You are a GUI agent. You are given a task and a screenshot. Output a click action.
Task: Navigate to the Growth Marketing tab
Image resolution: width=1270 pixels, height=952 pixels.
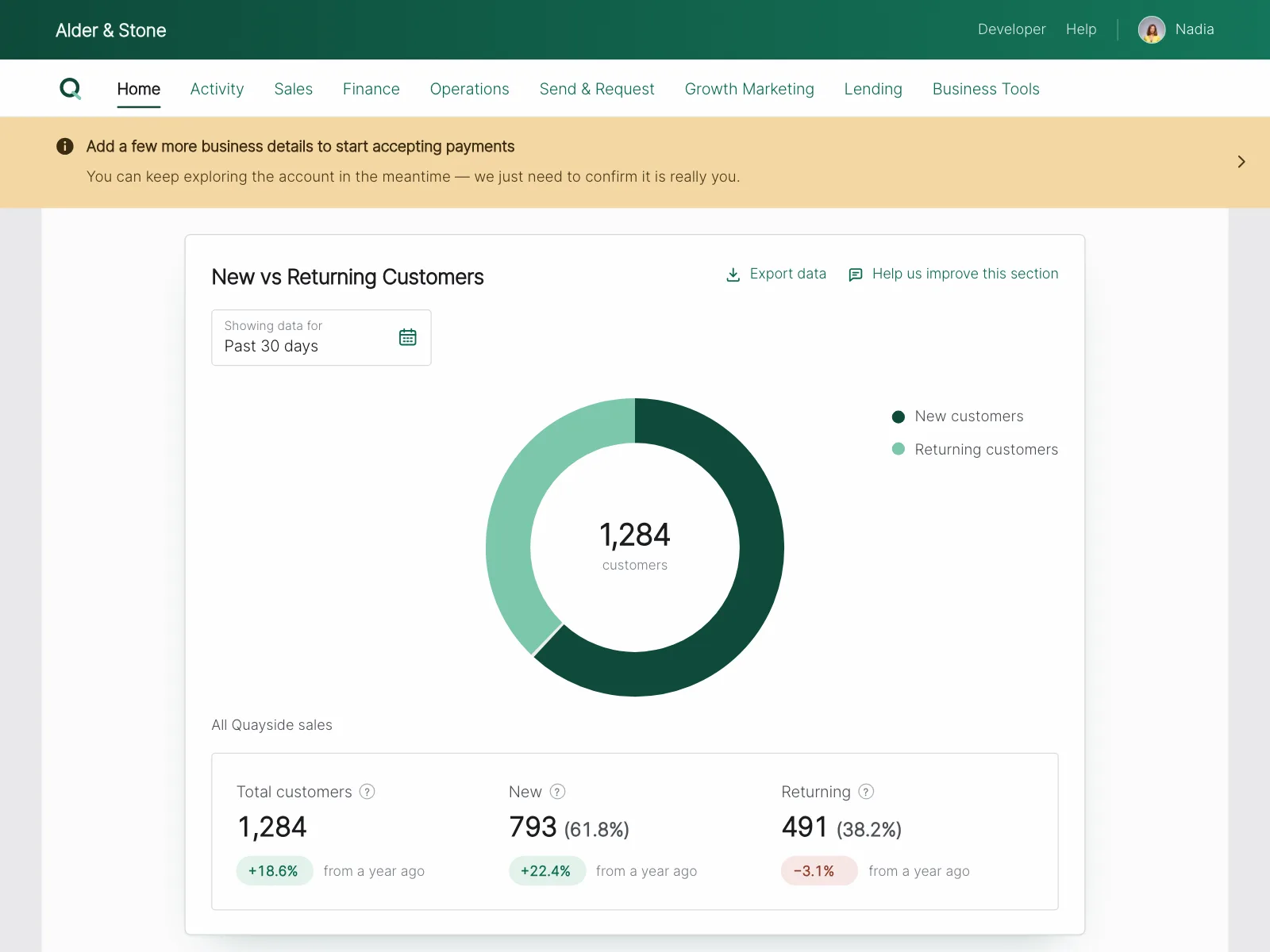[x=749, y=89]
